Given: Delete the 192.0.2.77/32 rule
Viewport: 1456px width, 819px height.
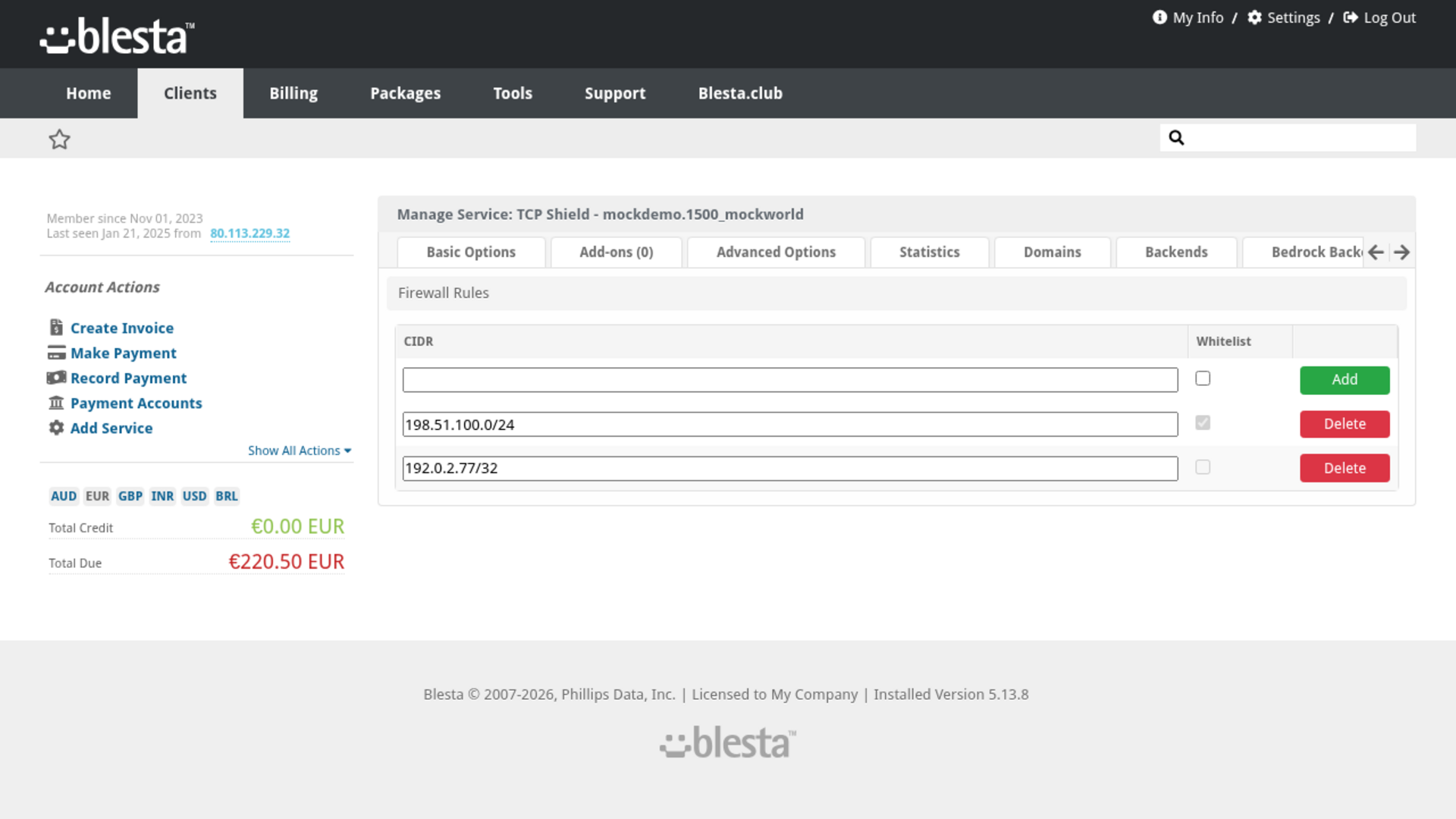Looking at the screenshot, I should 1345,468.
